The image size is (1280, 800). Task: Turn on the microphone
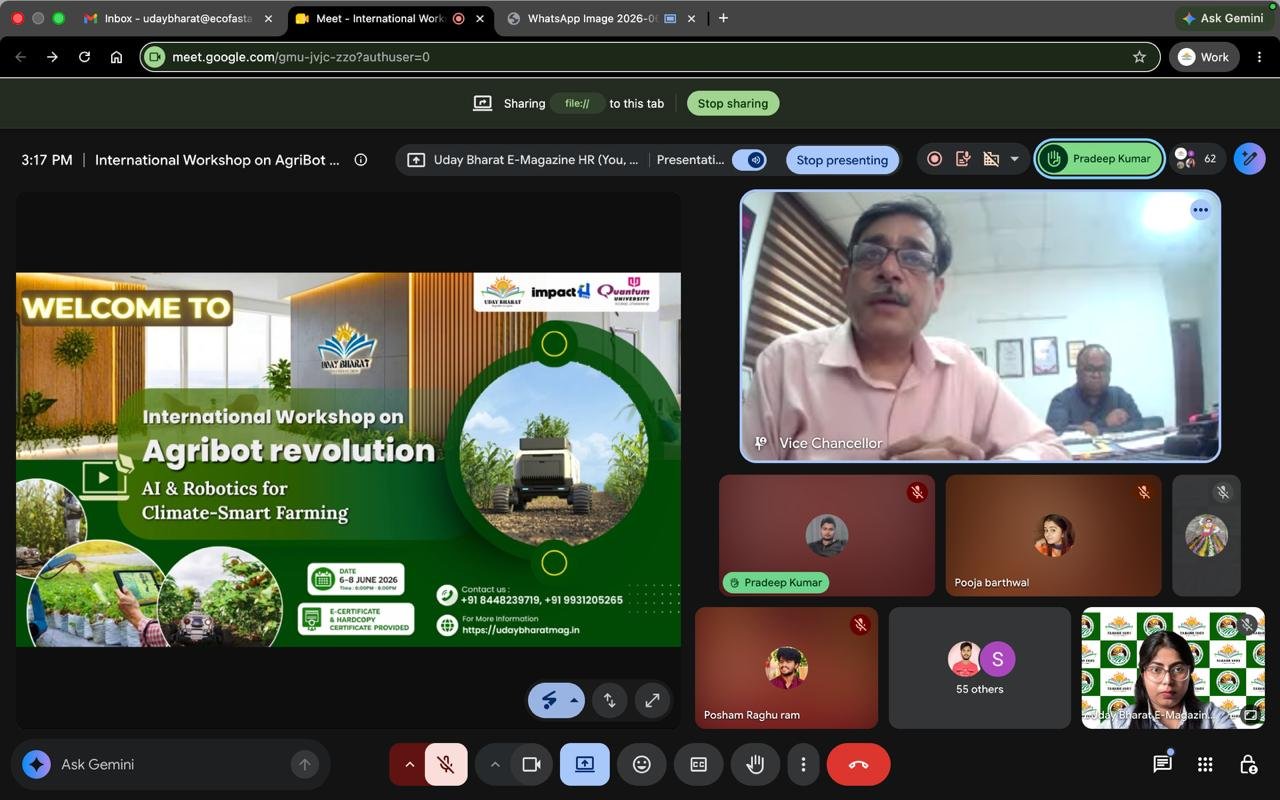(x=446, y=765)
